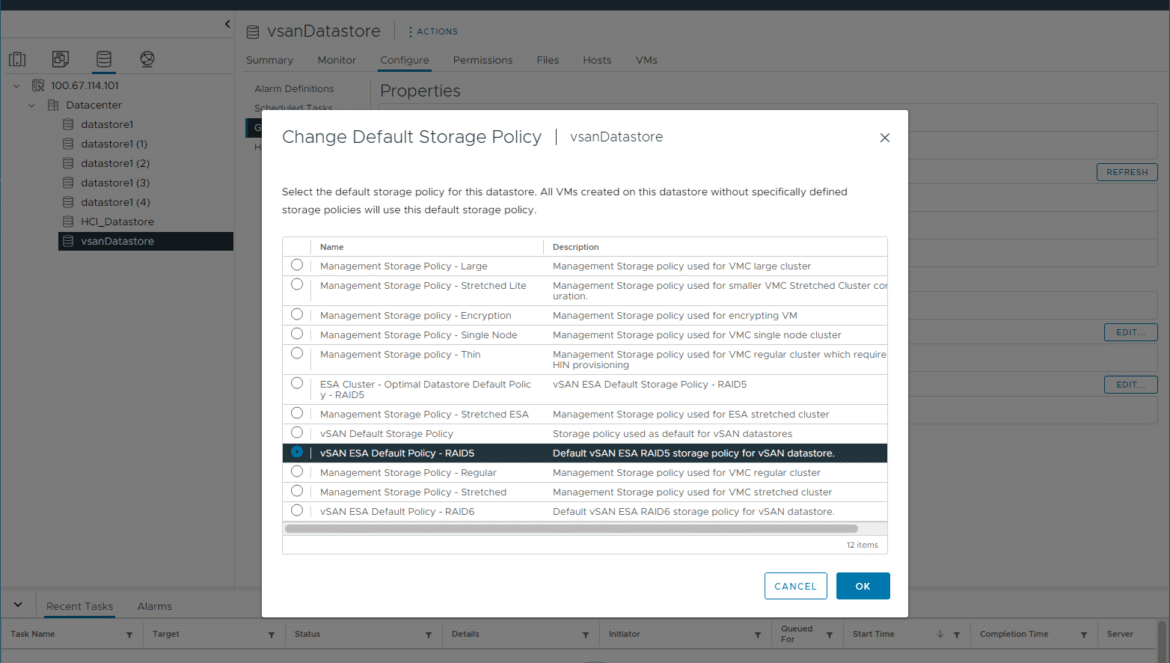
Task: Click the datastore icon beside HCI_Datastore
Action: [x=68, y=221]
